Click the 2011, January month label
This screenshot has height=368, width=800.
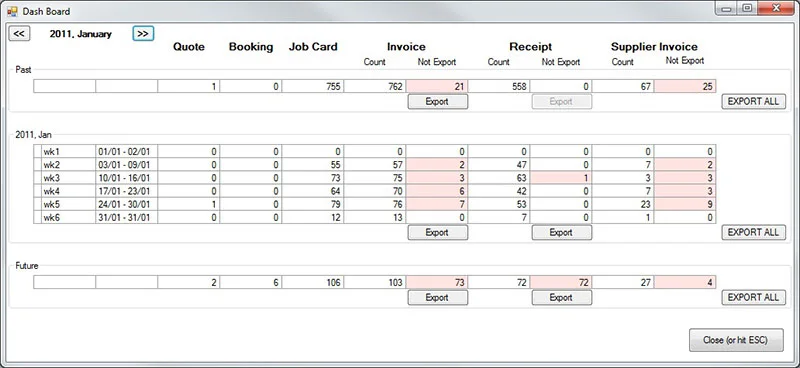pos(81,34)
